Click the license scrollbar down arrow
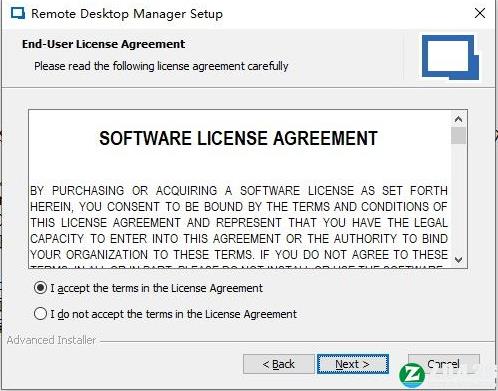 coord(458,259)
